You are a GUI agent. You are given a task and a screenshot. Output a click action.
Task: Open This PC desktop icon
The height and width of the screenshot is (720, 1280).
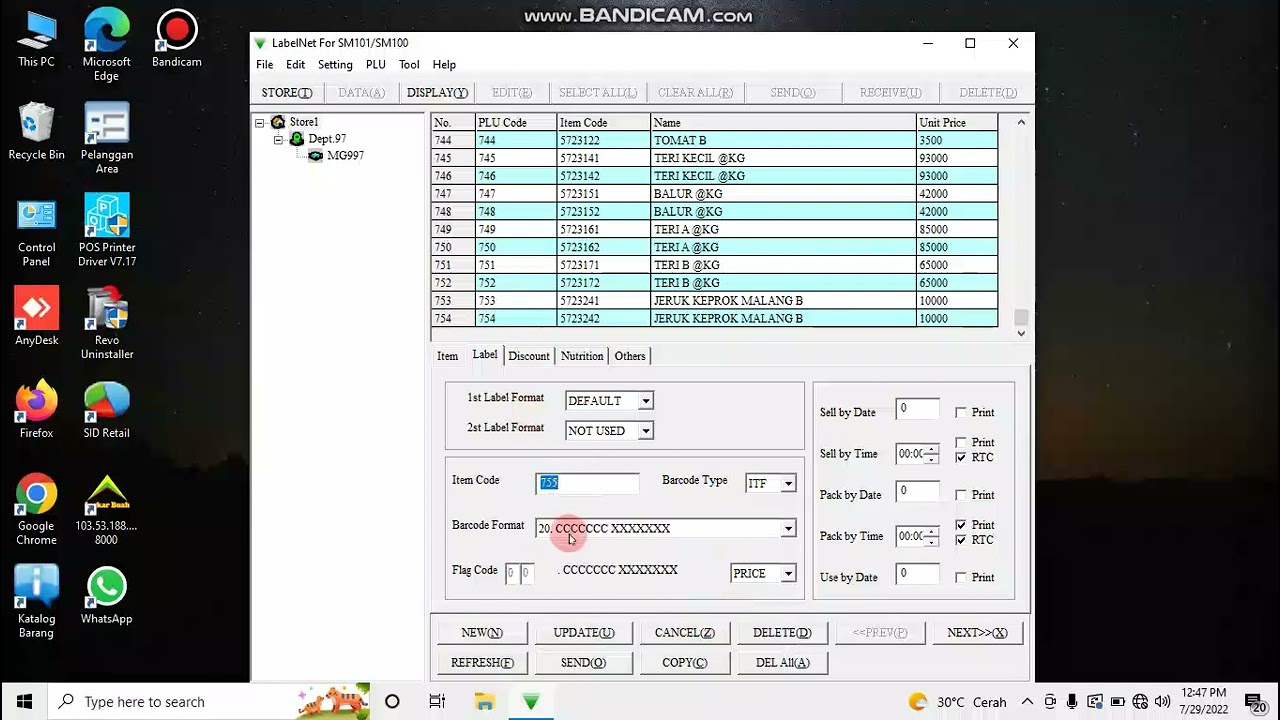point(36,40)
